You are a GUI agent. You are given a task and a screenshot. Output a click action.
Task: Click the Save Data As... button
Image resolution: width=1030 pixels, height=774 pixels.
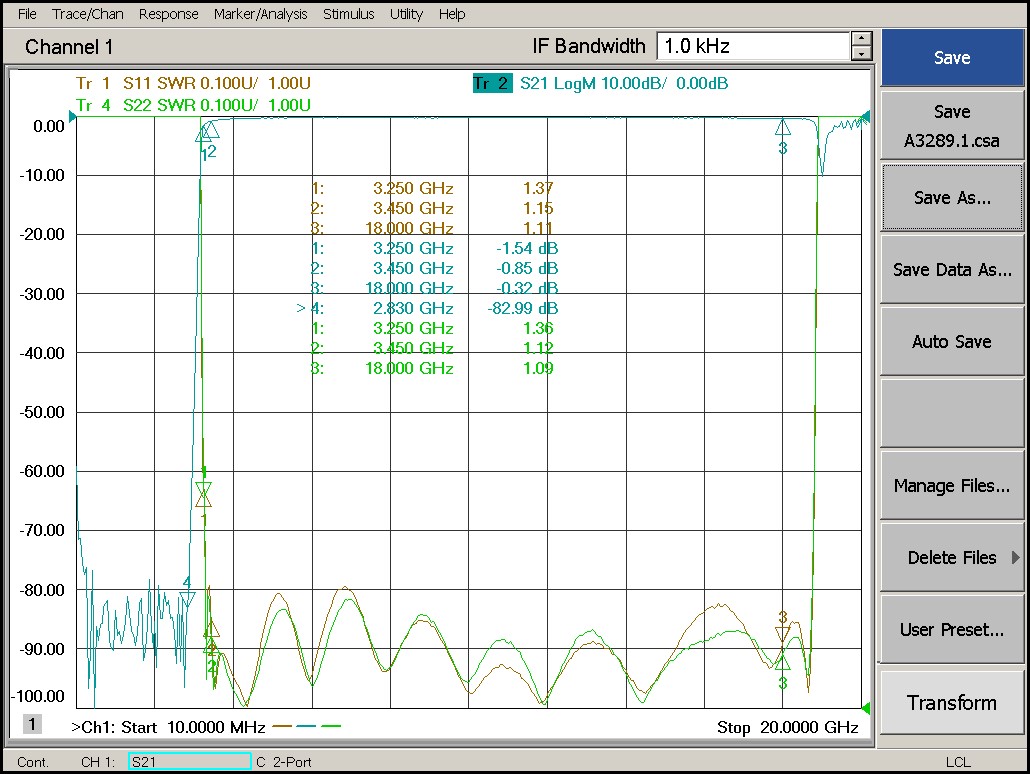coord(952,269)
